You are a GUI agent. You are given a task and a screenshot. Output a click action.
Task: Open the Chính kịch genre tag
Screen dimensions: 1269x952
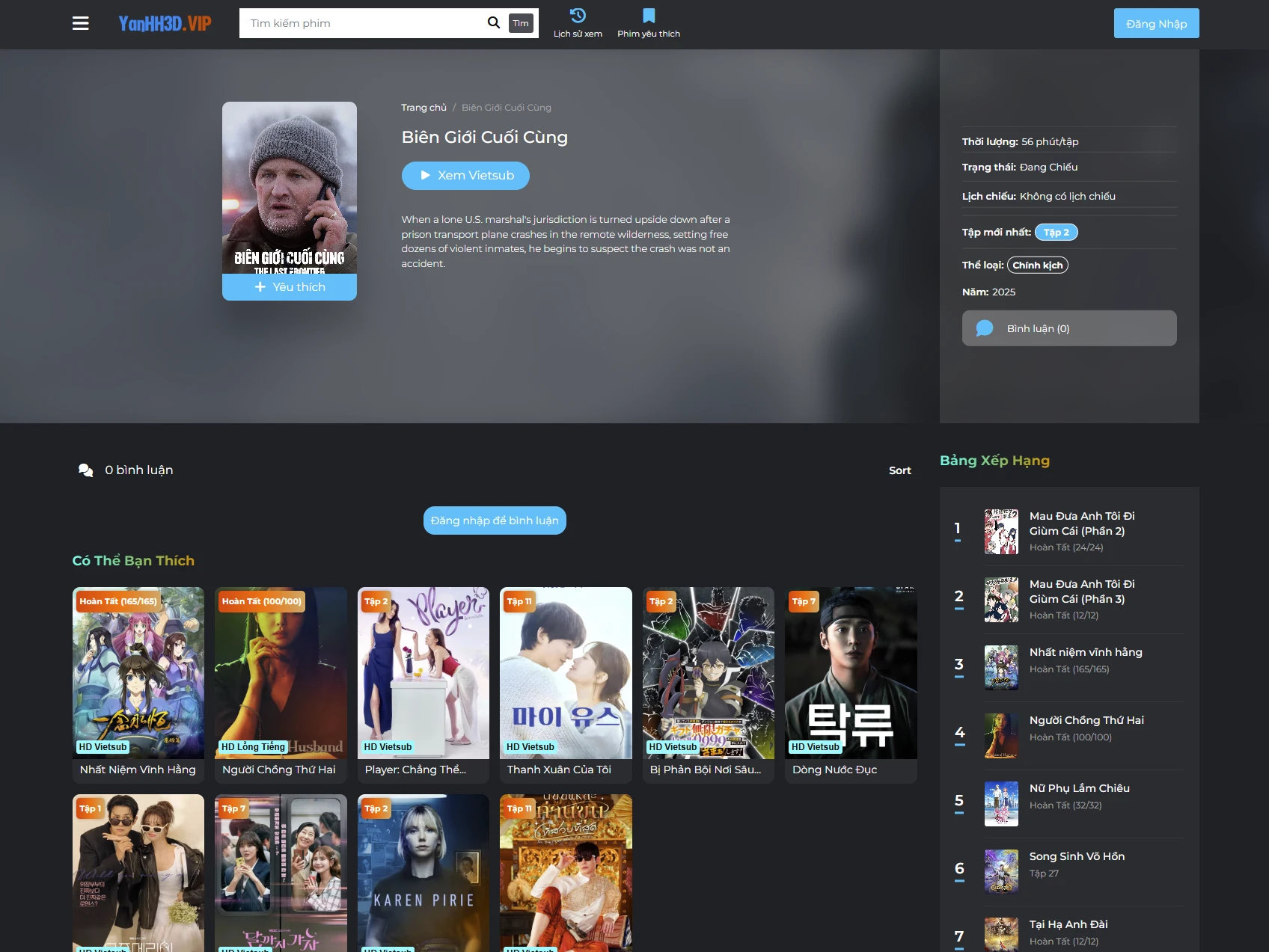[x=1038, y=265]
